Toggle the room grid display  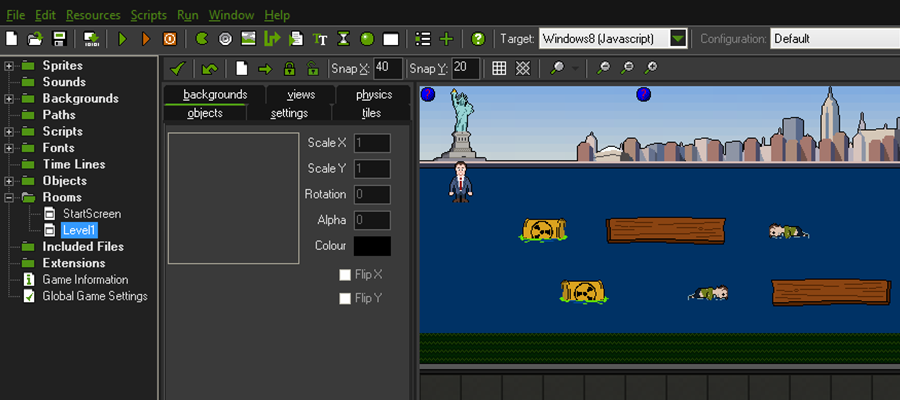pyautogui.click(x=499, y=68)
